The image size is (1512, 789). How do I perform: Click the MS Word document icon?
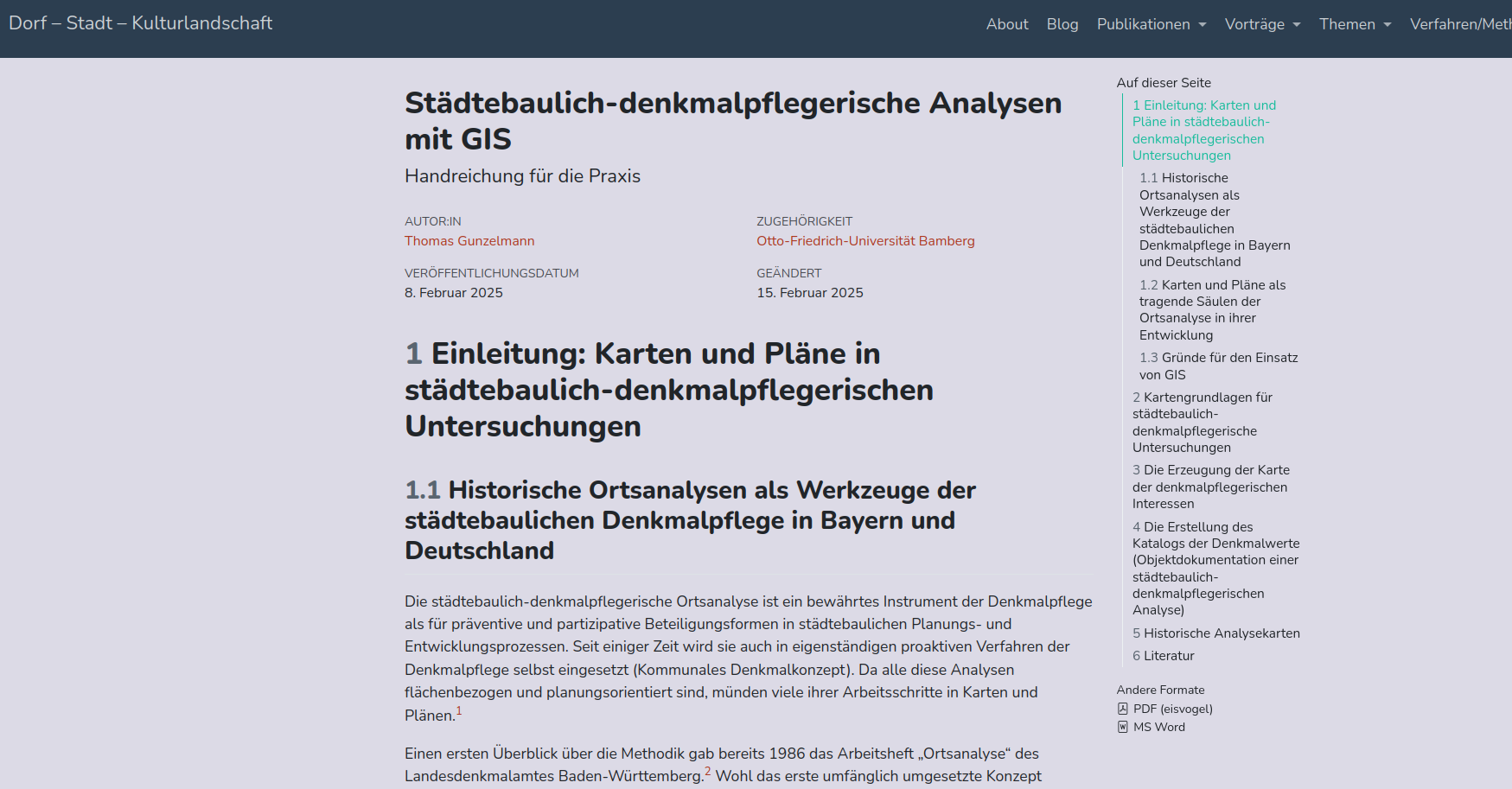(1122, 727)
